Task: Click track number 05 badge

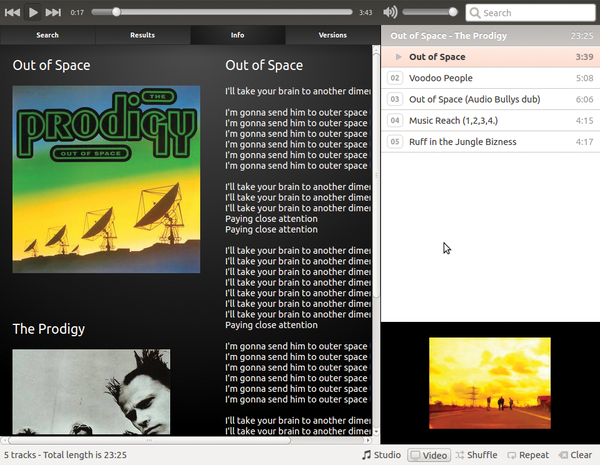Action: (395, 142)
